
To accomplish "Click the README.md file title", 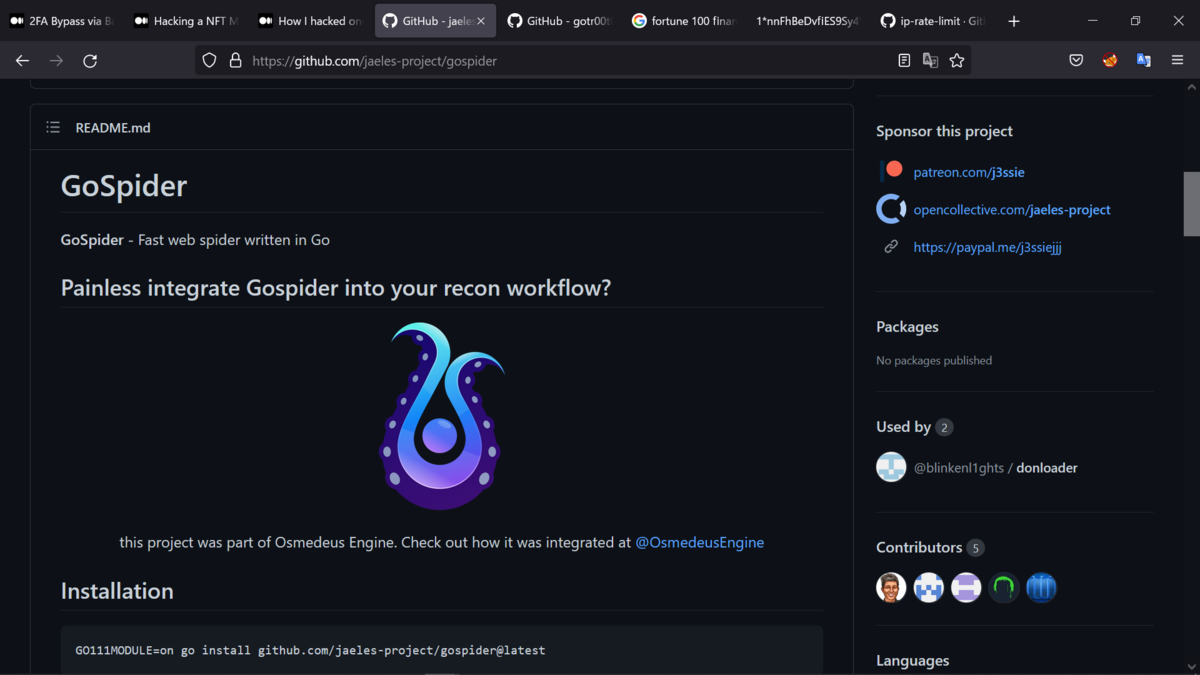I will coord(113,127).
